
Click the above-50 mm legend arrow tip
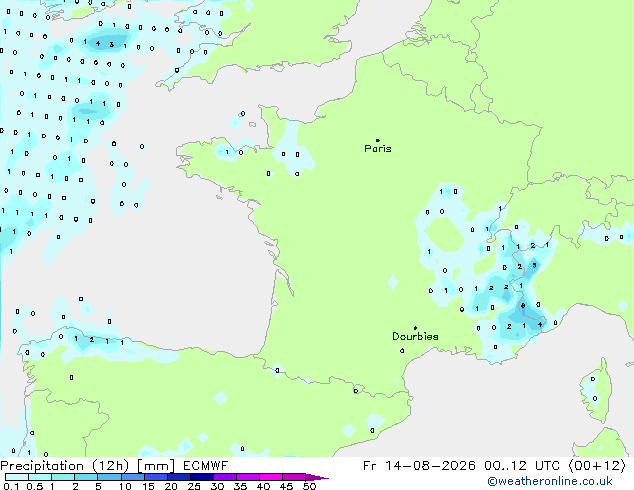pos(317,477)
